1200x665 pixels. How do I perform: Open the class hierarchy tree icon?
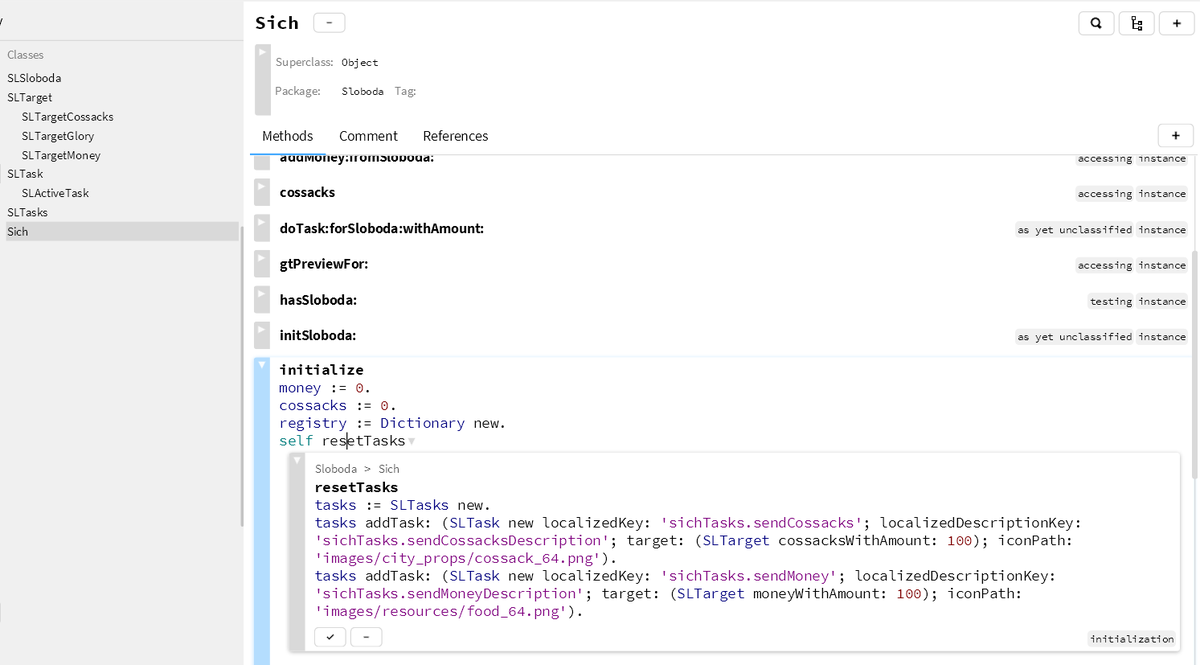(1136, 23)
